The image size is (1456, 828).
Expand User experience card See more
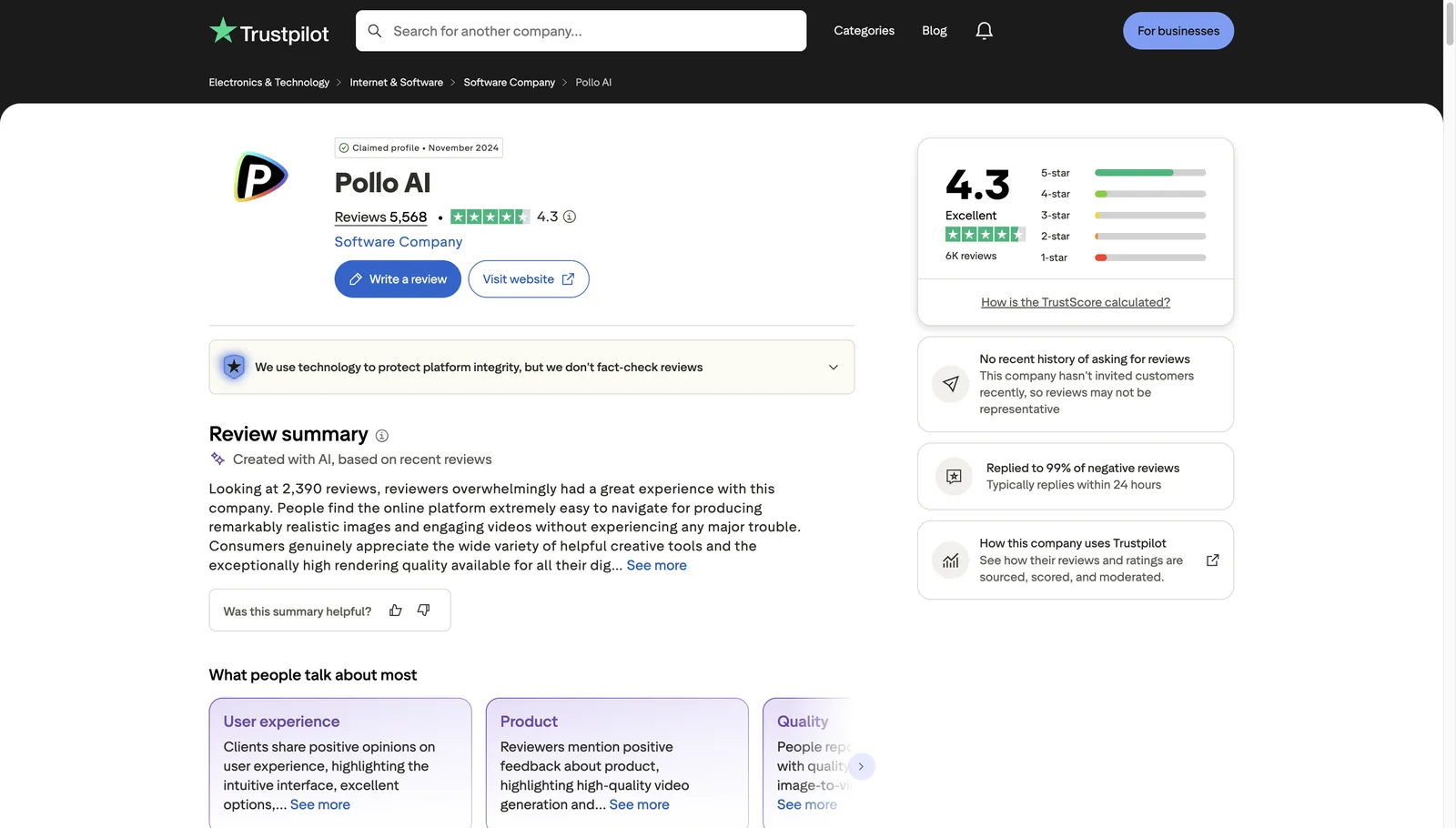tap(319, 804)
